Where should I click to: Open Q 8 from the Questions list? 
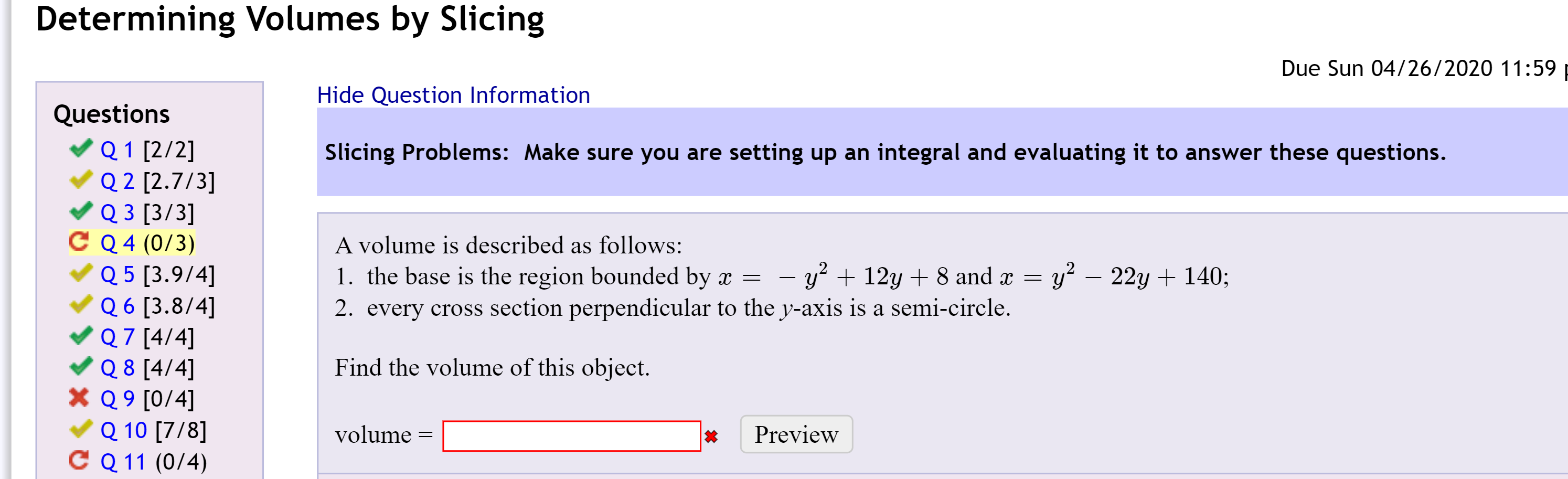point(119,368)
